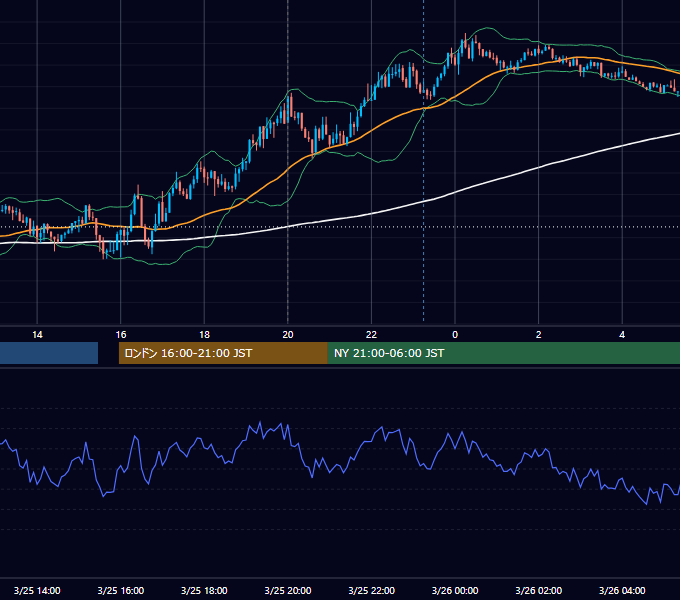Click the 3/25 18:00 date label
Screen dimensions: 680x600
pyautogui.click(x=204, y=590)
